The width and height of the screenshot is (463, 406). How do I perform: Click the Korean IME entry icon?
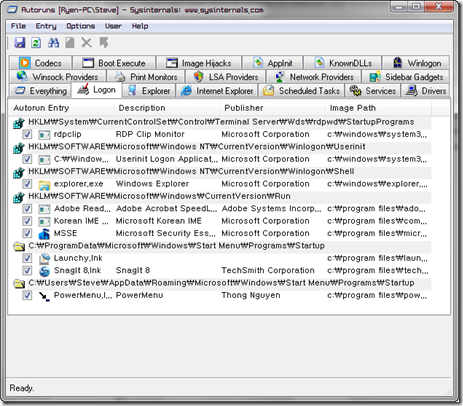point(44,221)
